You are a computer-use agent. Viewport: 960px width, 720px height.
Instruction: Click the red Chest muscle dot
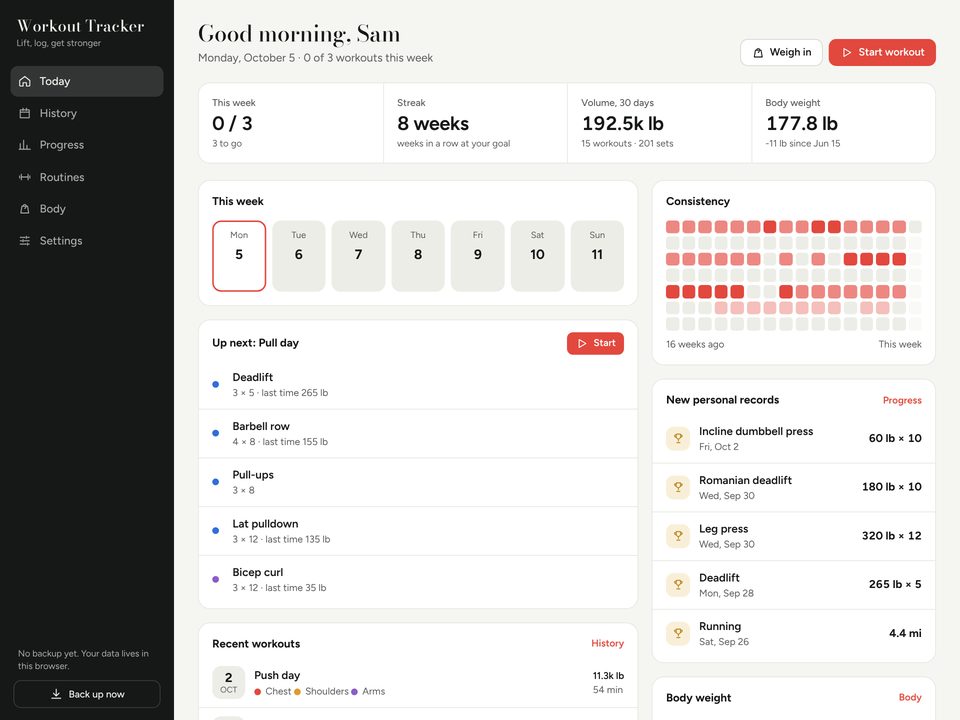pyautogui.click(x=258, y=692)
